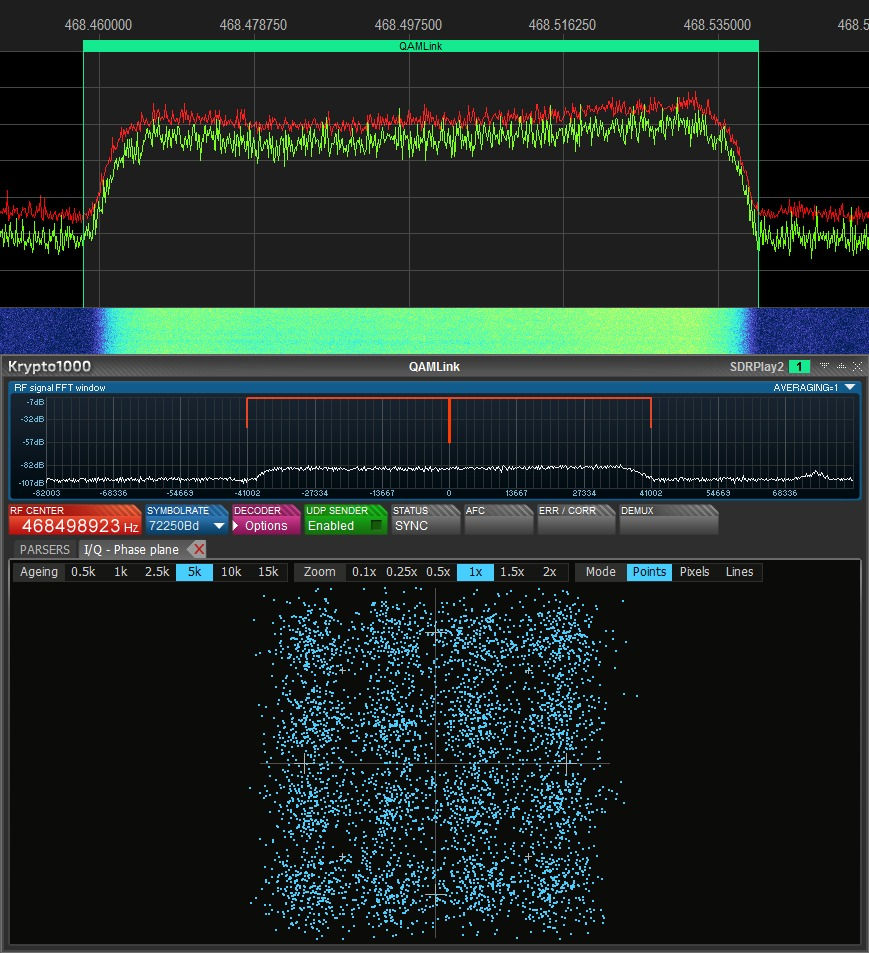This screenshot has width=869, height=953.
Task: Click the UDP SENDER label
Action: click(337, 511)
